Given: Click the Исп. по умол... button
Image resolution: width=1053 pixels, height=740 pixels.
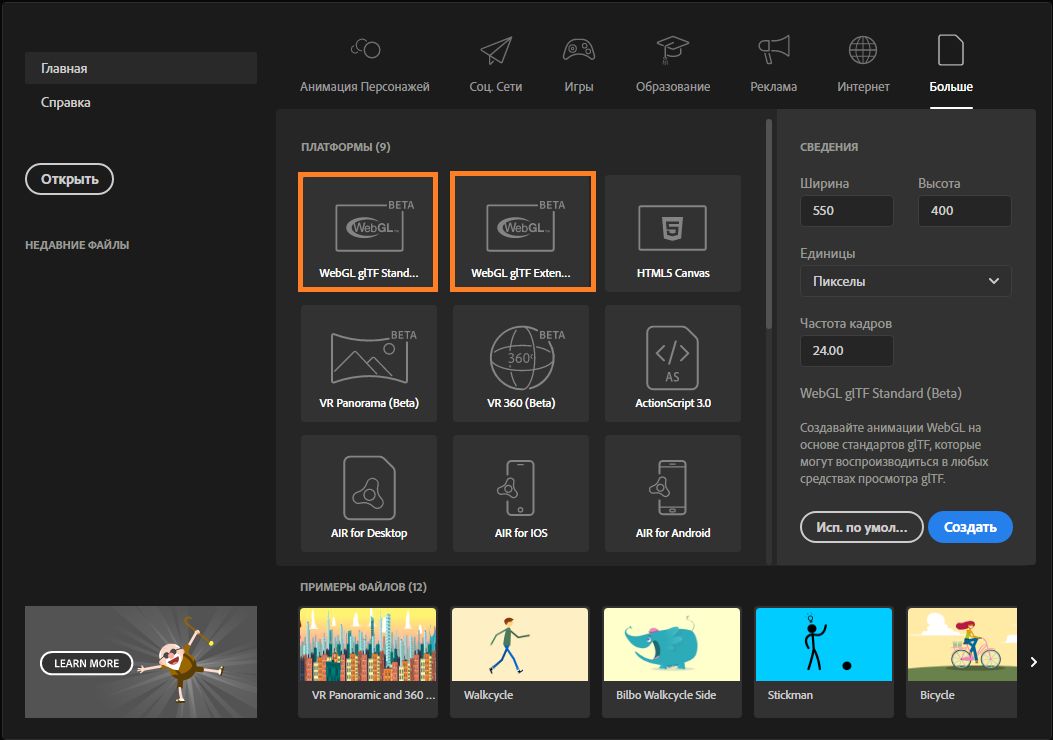Looking at the screenshot, I should (x=862, y=527).
